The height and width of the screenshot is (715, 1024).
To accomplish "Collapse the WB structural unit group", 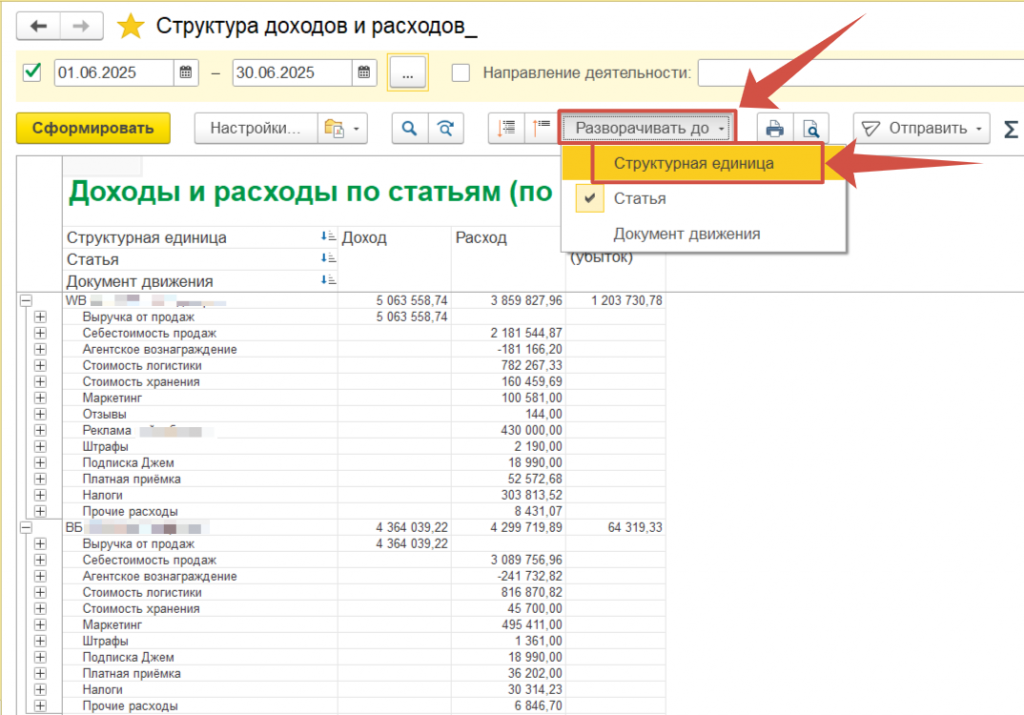I will tap(26, 300).
